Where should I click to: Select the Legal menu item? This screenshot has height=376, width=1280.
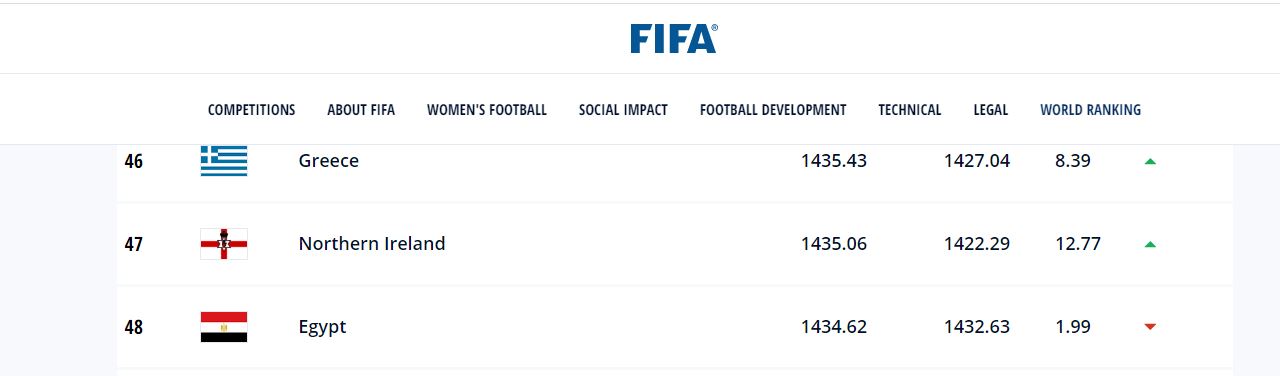[x=991, y=110]
